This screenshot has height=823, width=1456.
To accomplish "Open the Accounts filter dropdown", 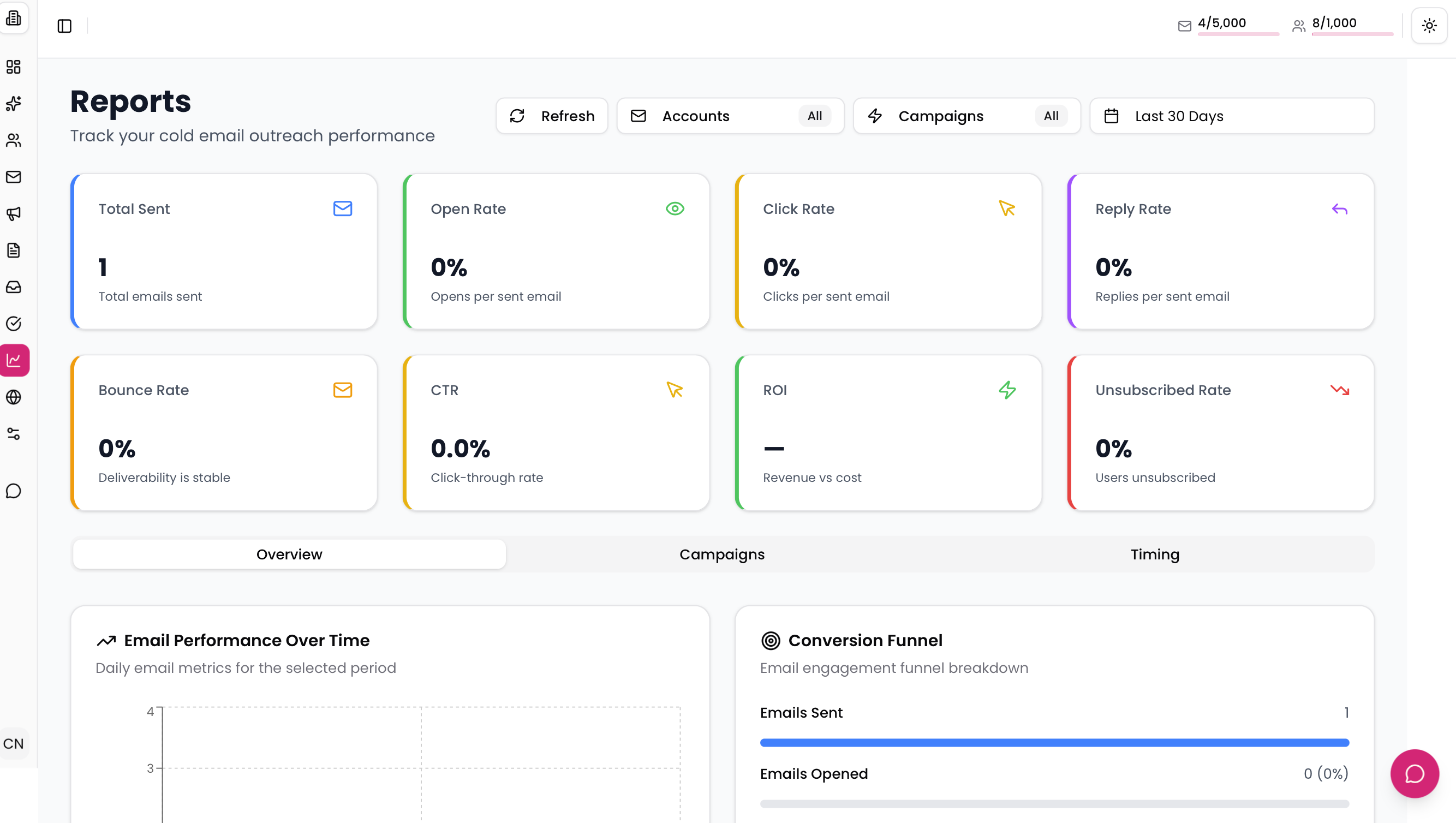I will [x=730, y=116].
